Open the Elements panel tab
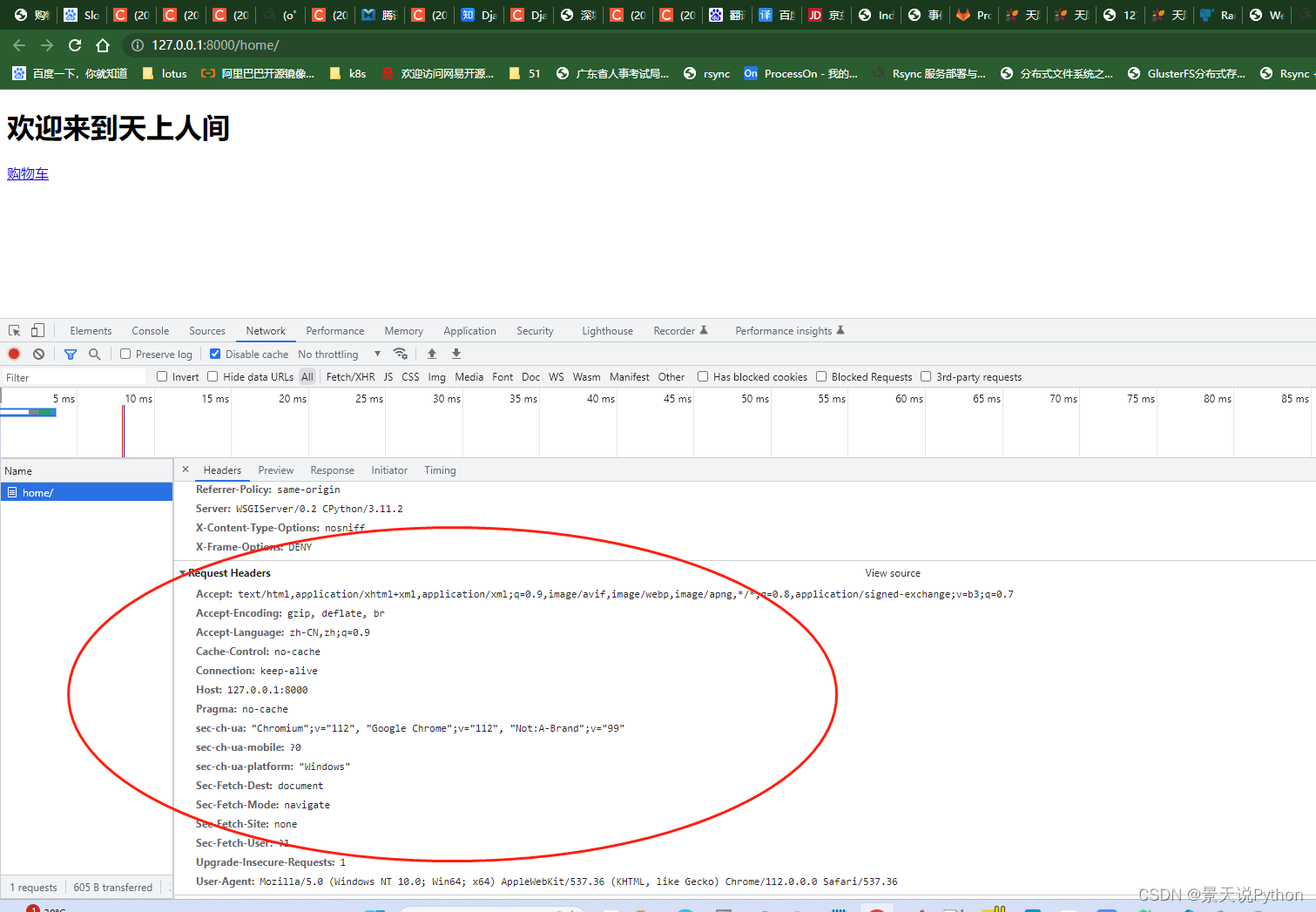 click(91, 331)
